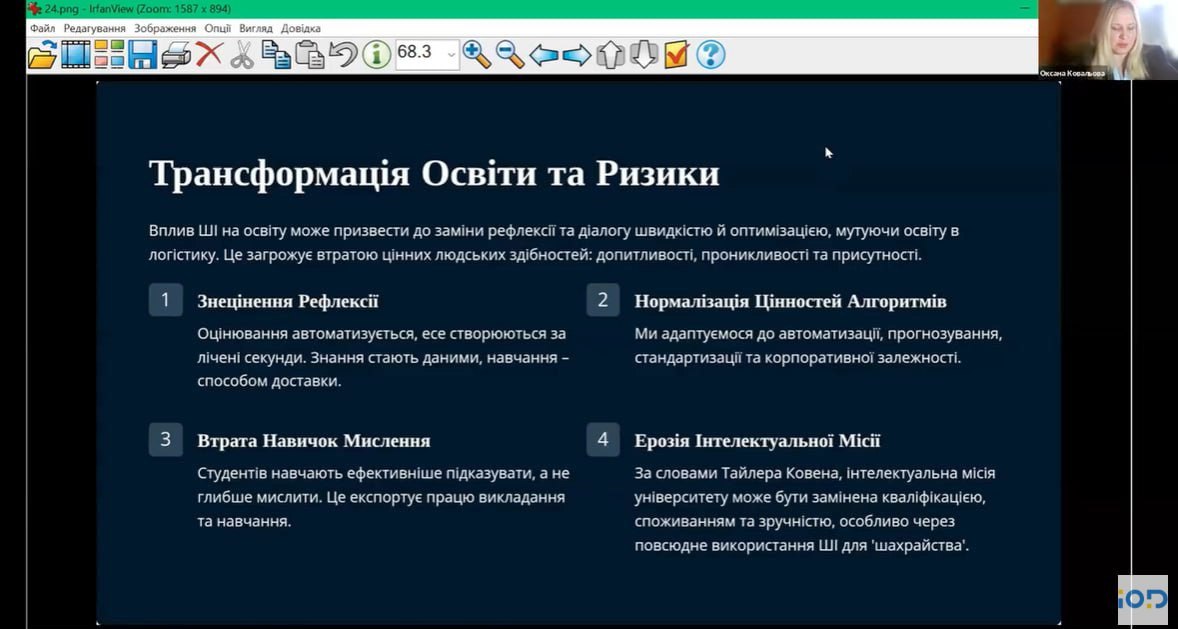Show thumbnails with the grid icon
The image size is (1178, 629).
[109, 54]
